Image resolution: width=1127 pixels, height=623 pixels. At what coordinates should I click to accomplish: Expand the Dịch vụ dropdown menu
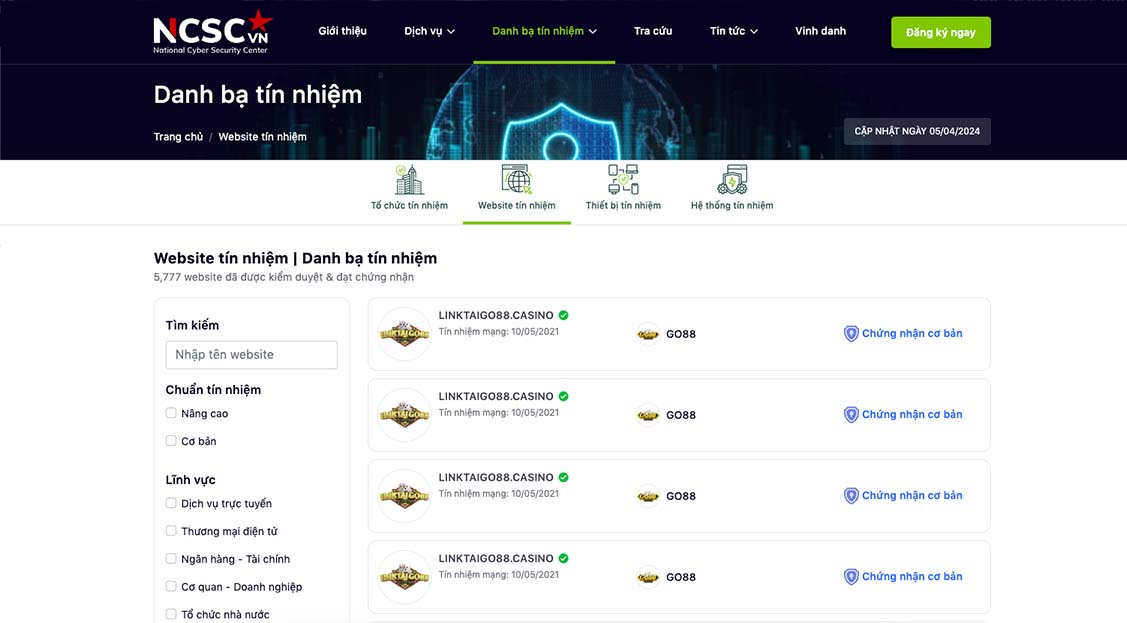point(429,31)
